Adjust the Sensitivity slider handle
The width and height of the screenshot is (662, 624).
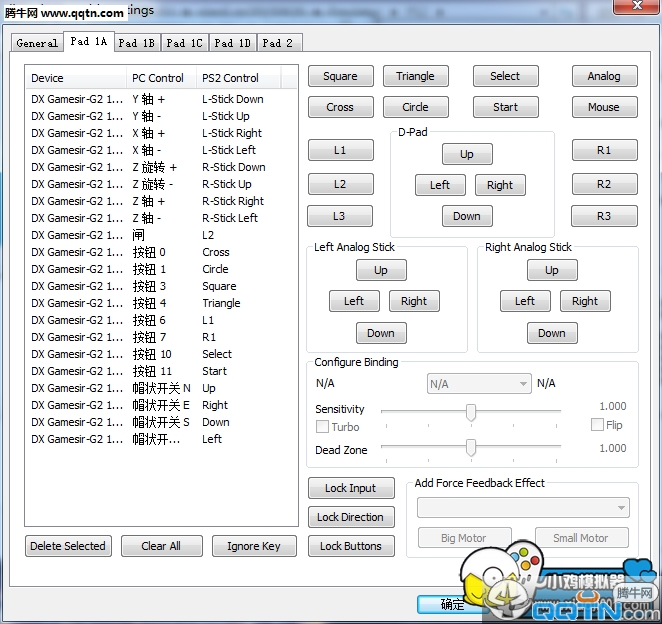(x=471, y=412)
